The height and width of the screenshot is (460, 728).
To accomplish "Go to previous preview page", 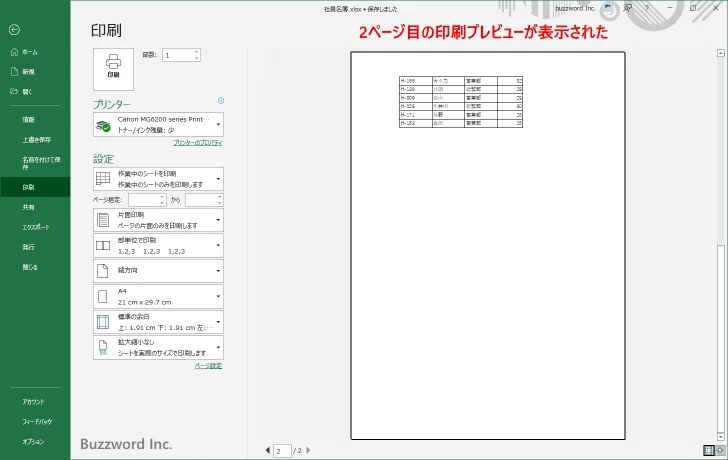I will (x=268, y=450).
